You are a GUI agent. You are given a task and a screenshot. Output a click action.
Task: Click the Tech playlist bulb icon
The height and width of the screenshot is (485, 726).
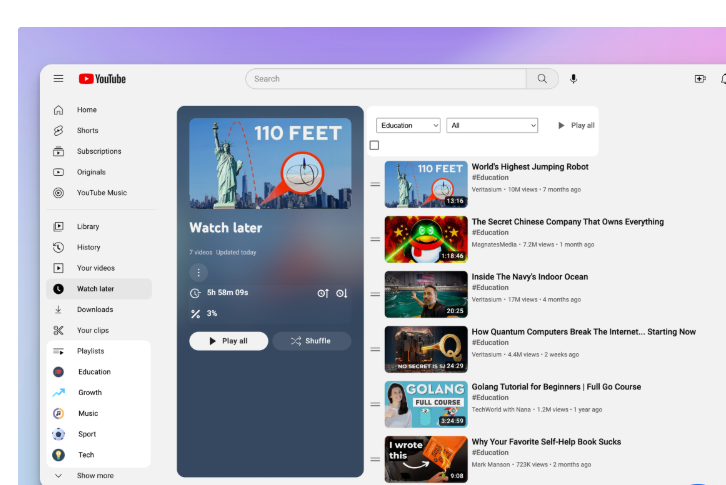58,455
